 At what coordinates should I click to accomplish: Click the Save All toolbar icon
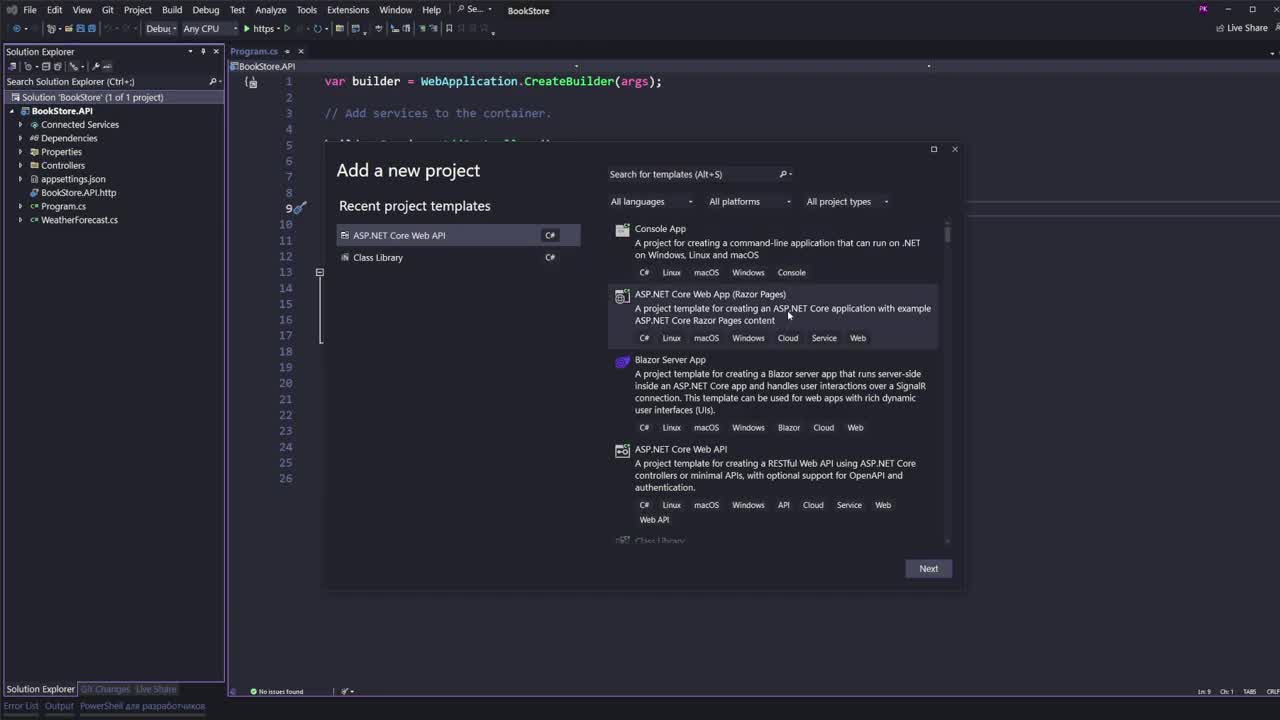[92, 28]
